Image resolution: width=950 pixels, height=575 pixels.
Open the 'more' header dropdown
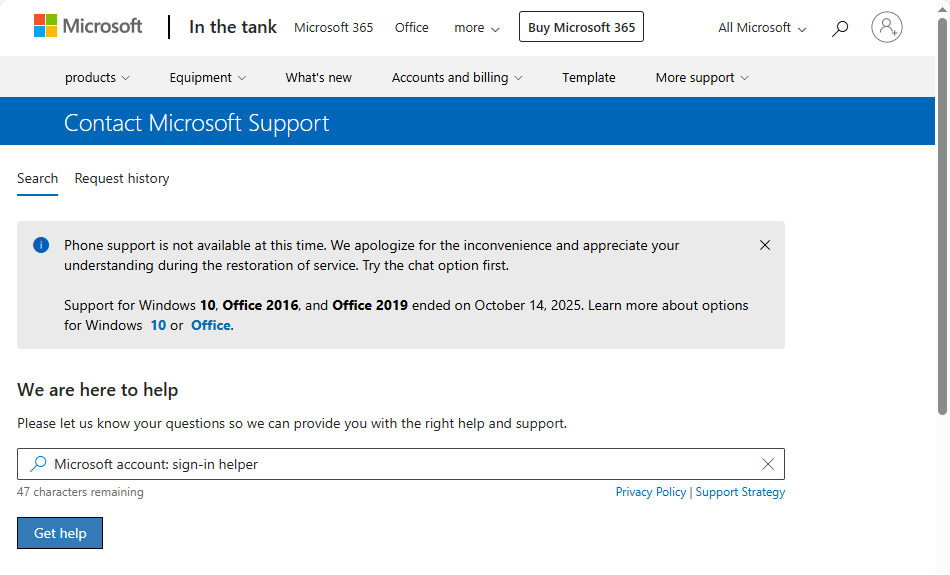[x=477, y=28]
